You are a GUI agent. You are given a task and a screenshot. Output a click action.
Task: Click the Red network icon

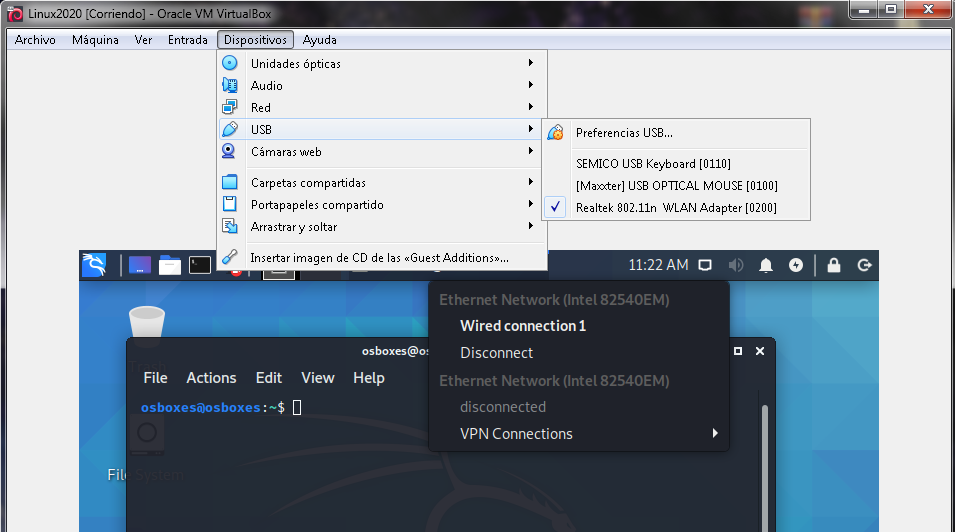click(x=230, y=107)
